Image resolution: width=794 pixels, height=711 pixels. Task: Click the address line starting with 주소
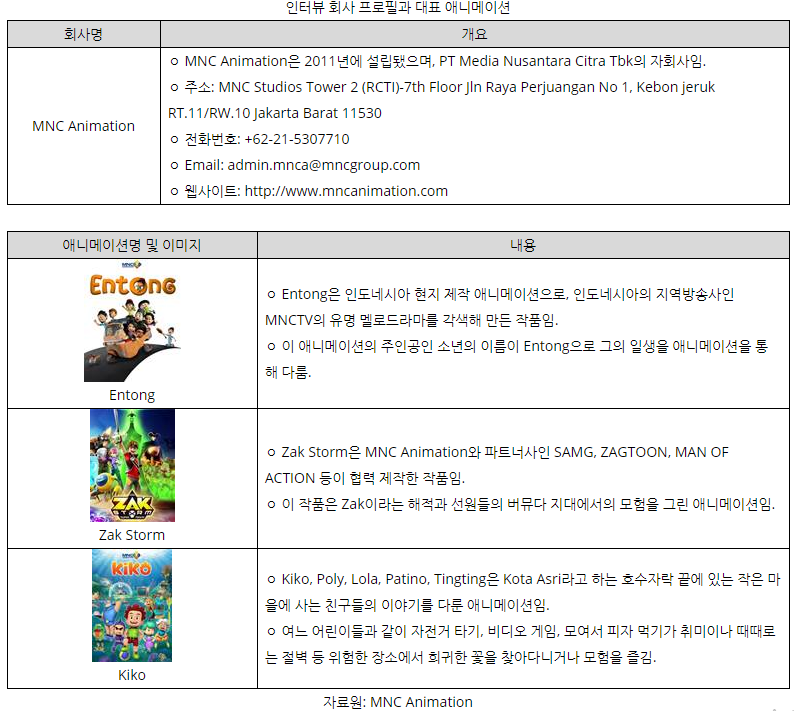tap(442, 87)
